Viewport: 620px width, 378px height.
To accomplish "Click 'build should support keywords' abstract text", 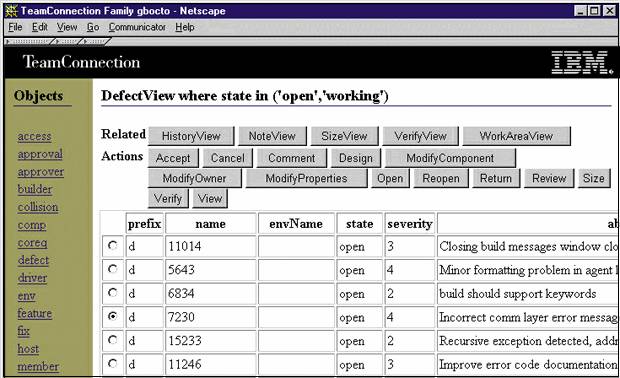I will click(518, 293).
